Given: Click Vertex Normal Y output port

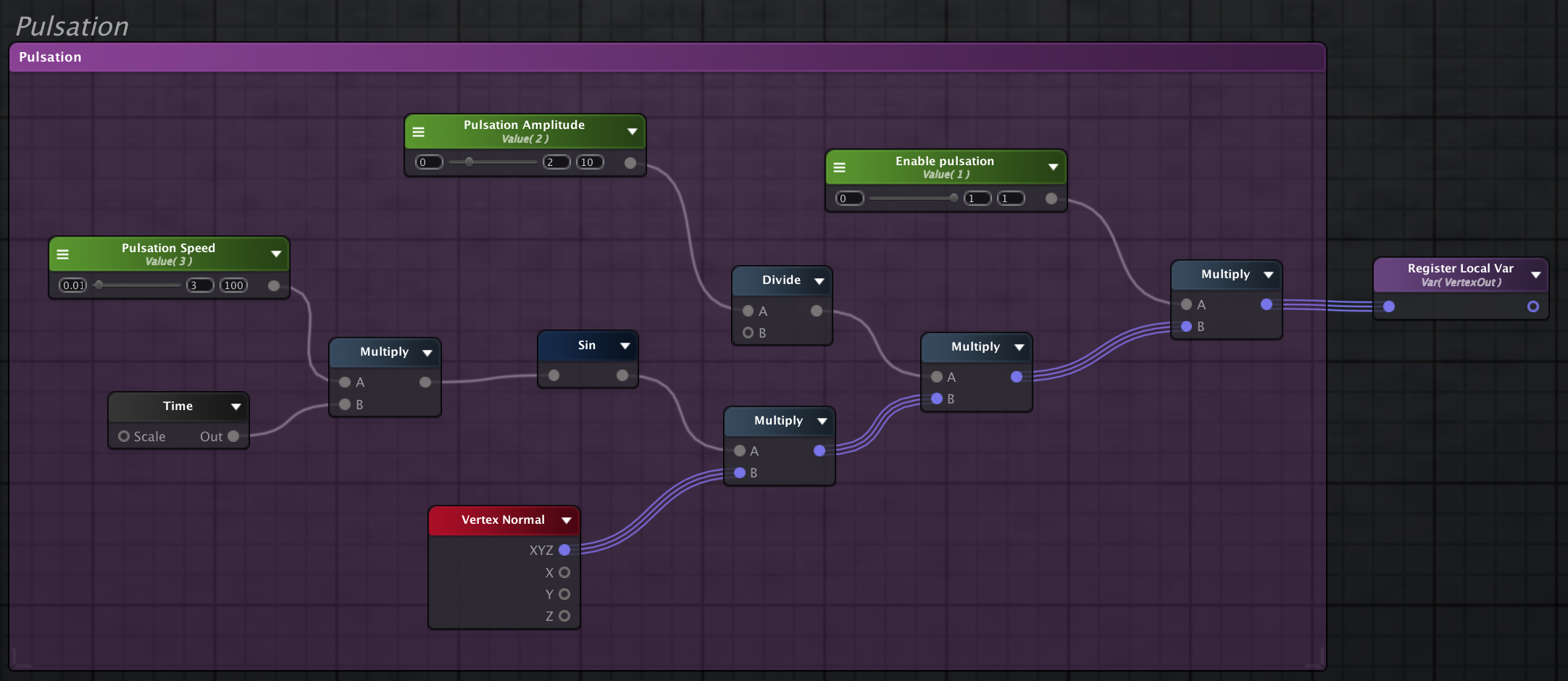Looking at the screenshot, I should (x=564, y=594).
